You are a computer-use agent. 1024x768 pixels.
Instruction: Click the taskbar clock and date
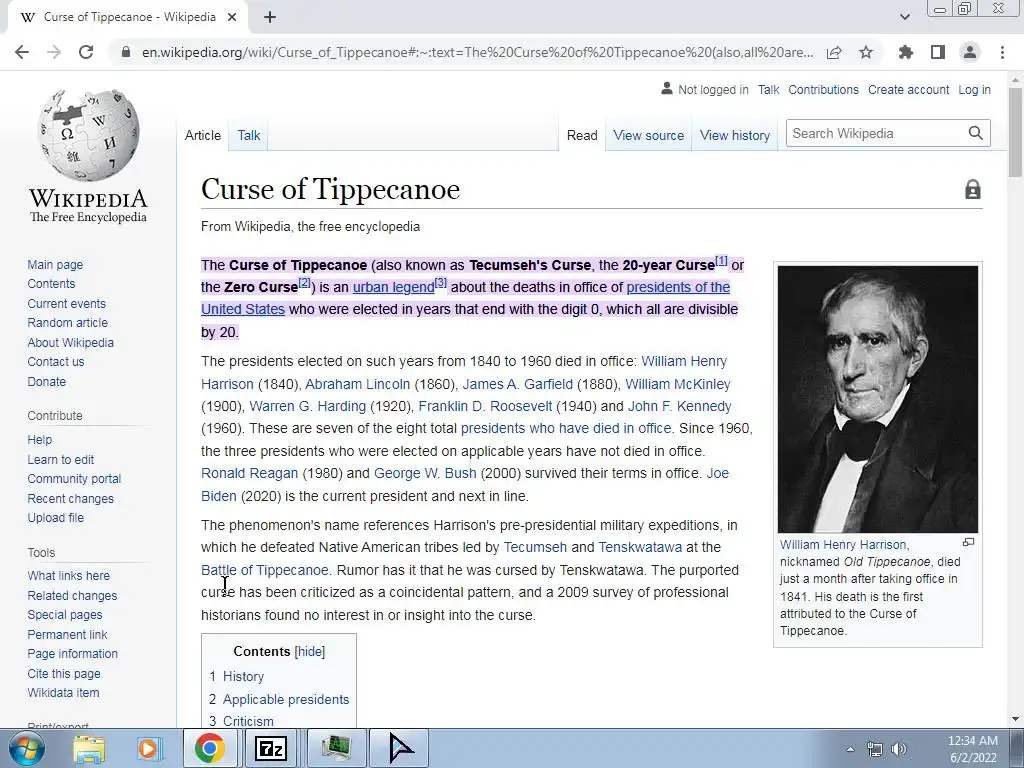(972, 749)
